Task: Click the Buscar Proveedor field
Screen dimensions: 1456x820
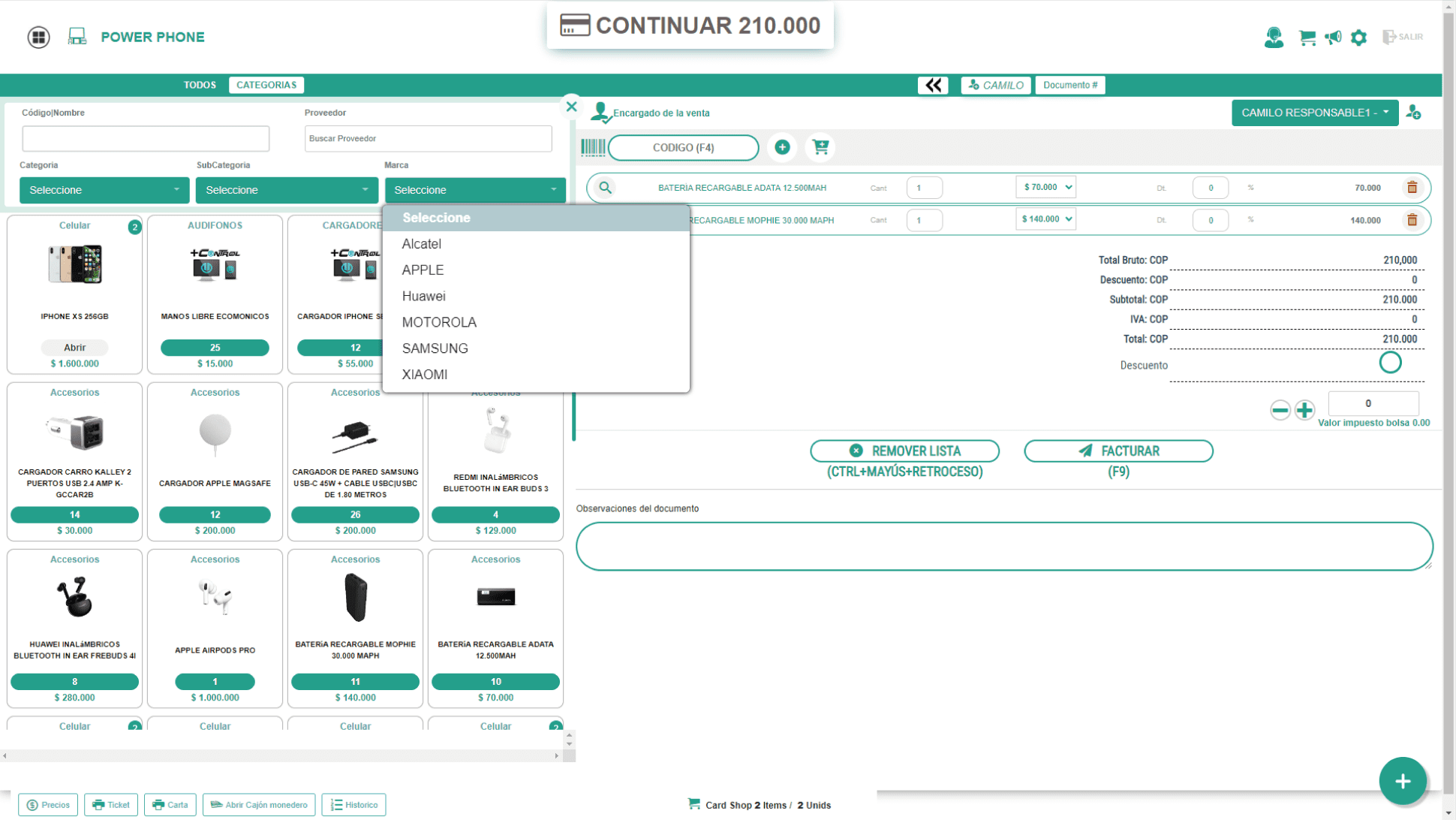Action: click(428, 138)
